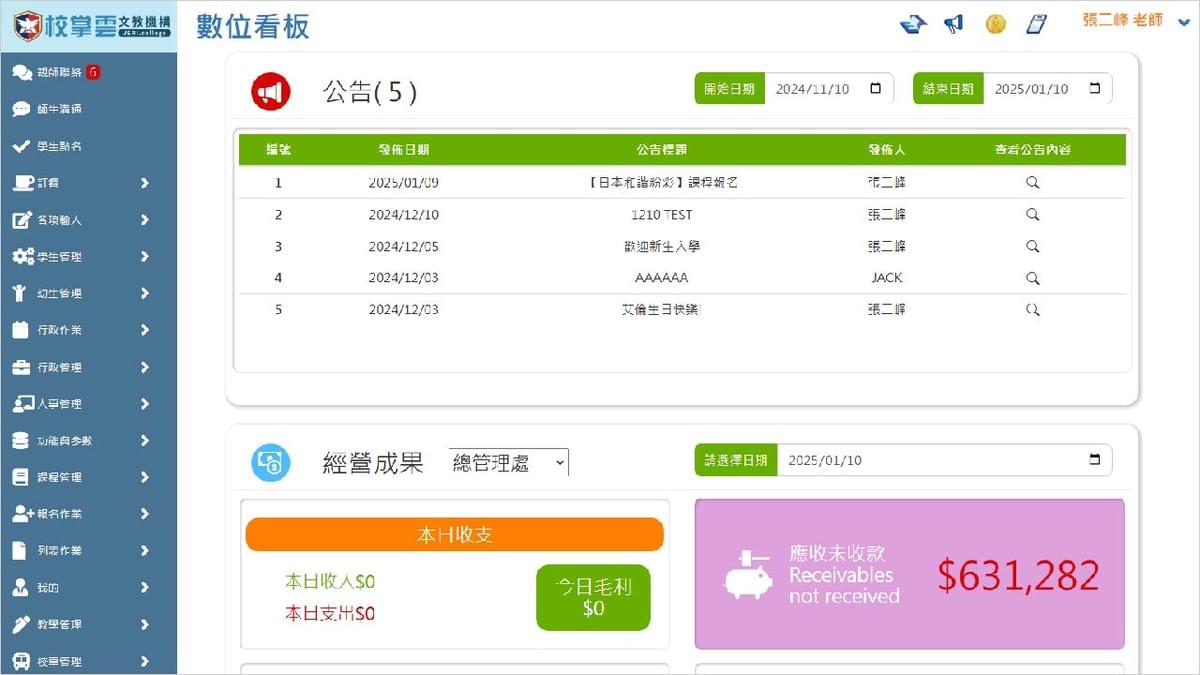The height and width of the screenshot is (675, 1200).
Task: Click the 學生管理 gears icon
Action: [22, 257]
